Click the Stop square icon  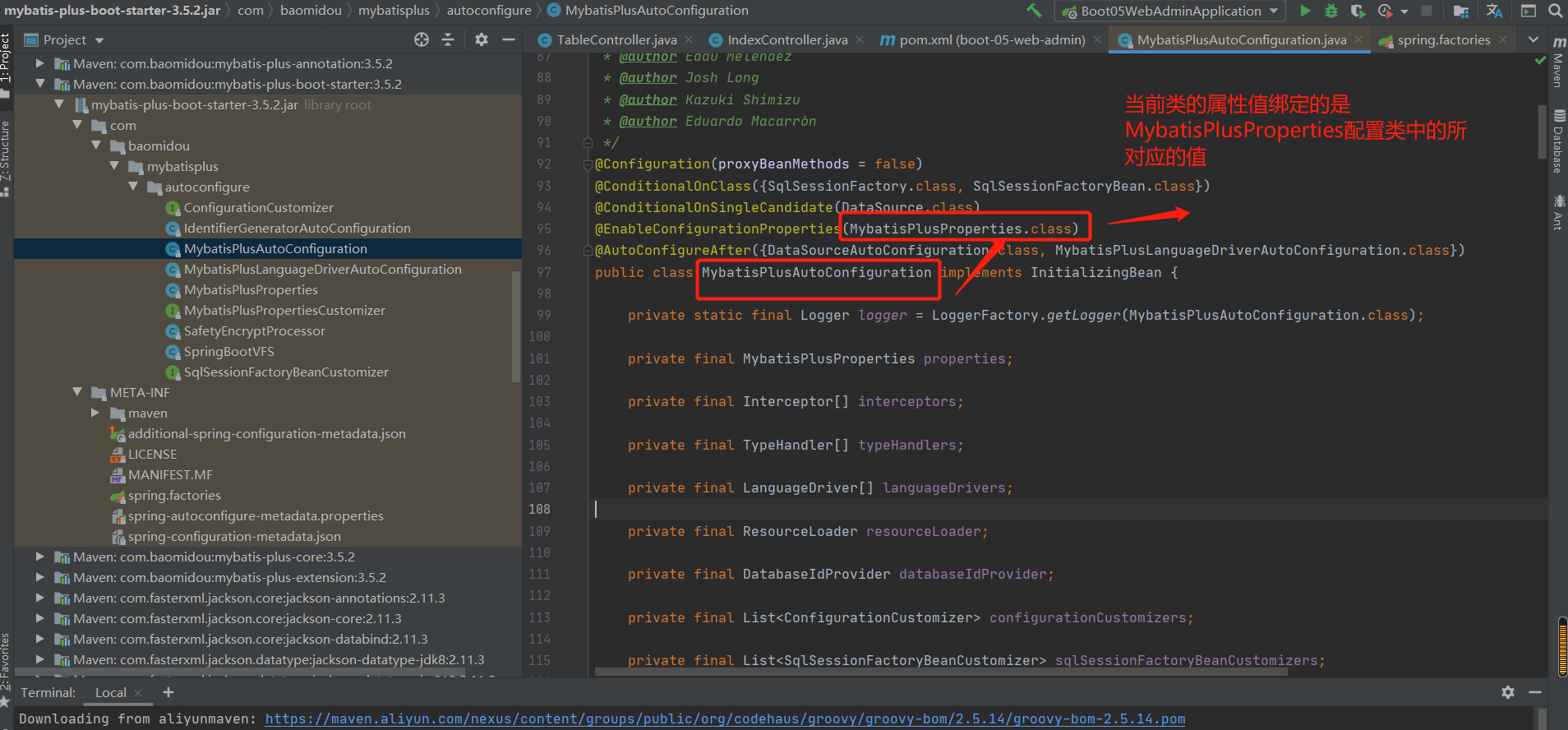click(1427, 11)
